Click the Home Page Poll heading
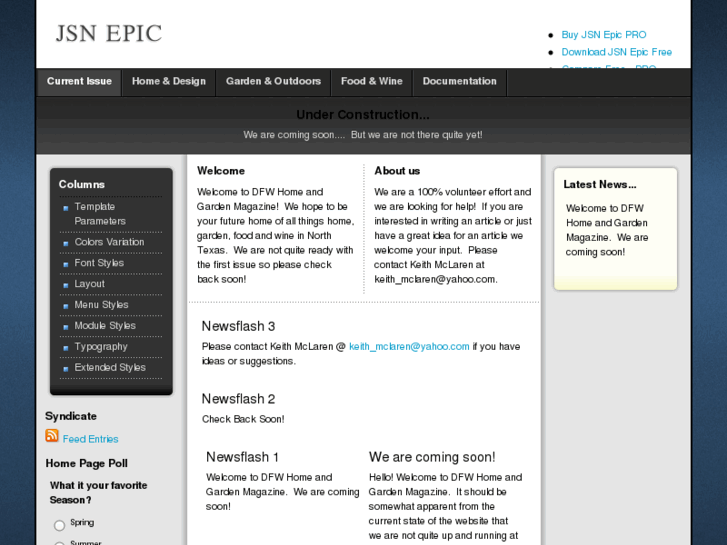The width and height of the screenshot is (727, 545). pos(87,463)
